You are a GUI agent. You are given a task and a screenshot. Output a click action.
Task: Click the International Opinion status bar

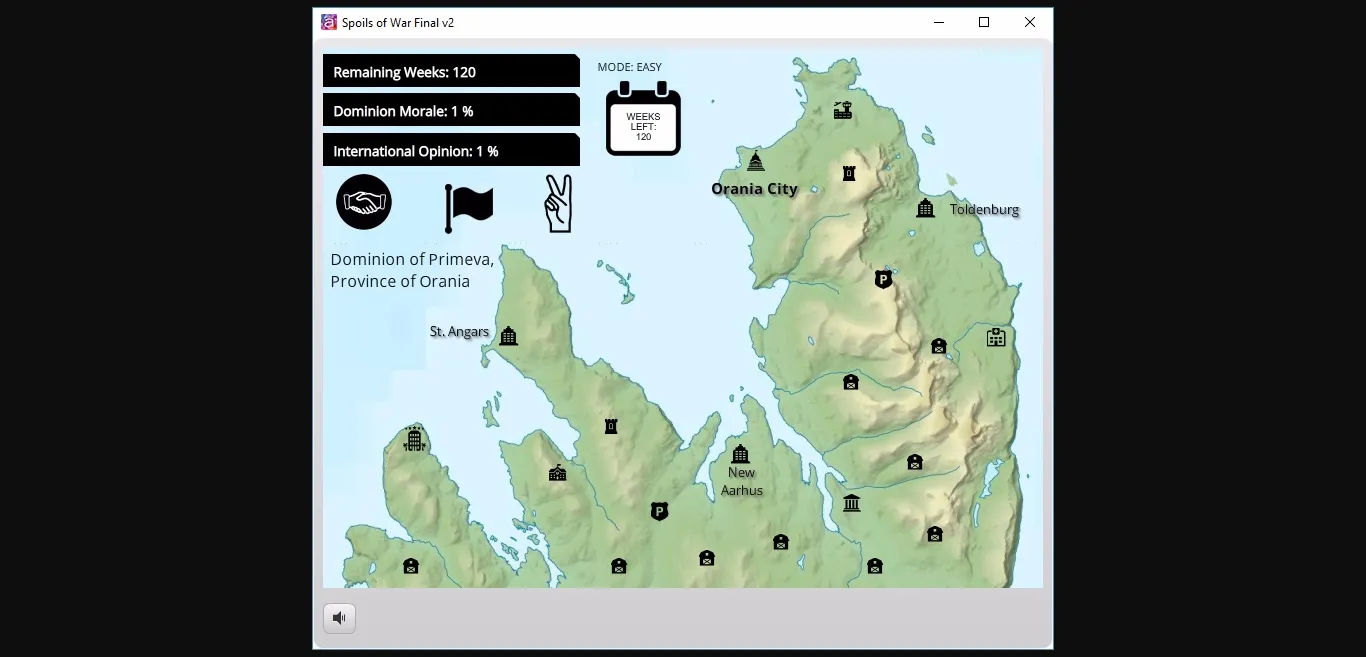point(450,151)
